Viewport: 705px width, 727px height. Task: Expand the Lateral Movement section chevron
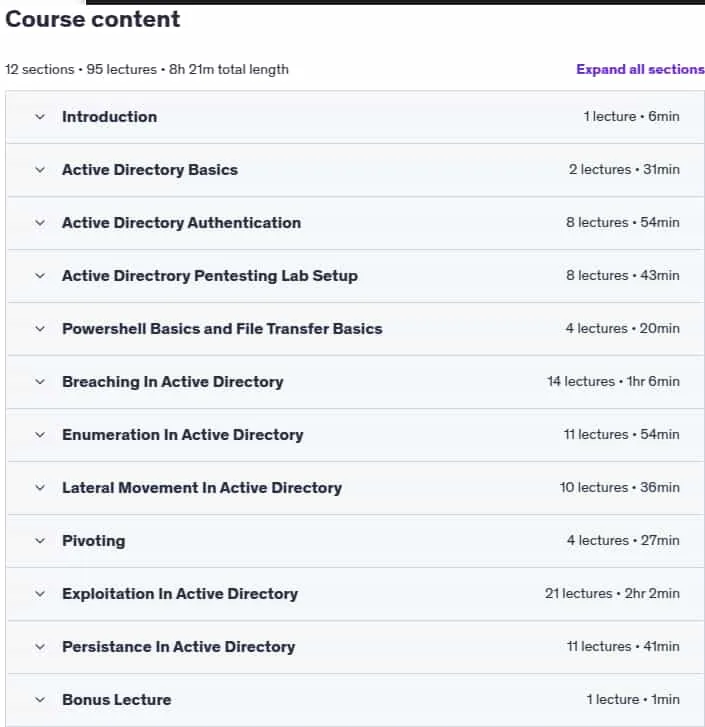(40, 488)
